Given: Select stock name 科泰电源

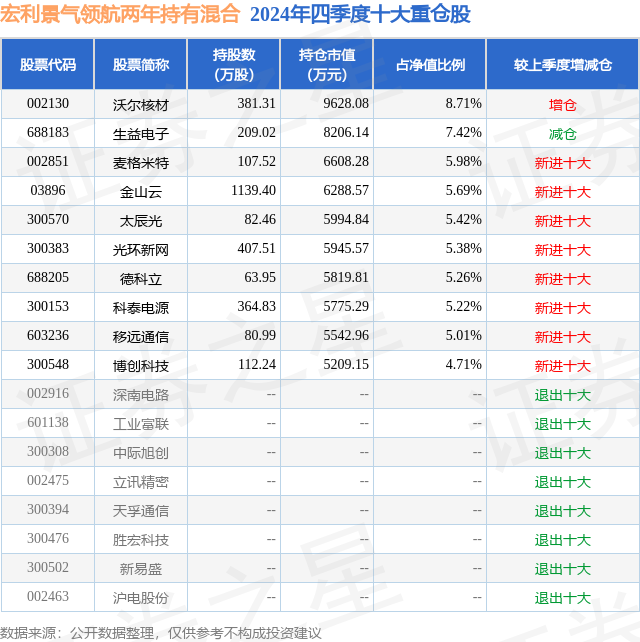Looking at the screenshot, I should tap(141, 308).
